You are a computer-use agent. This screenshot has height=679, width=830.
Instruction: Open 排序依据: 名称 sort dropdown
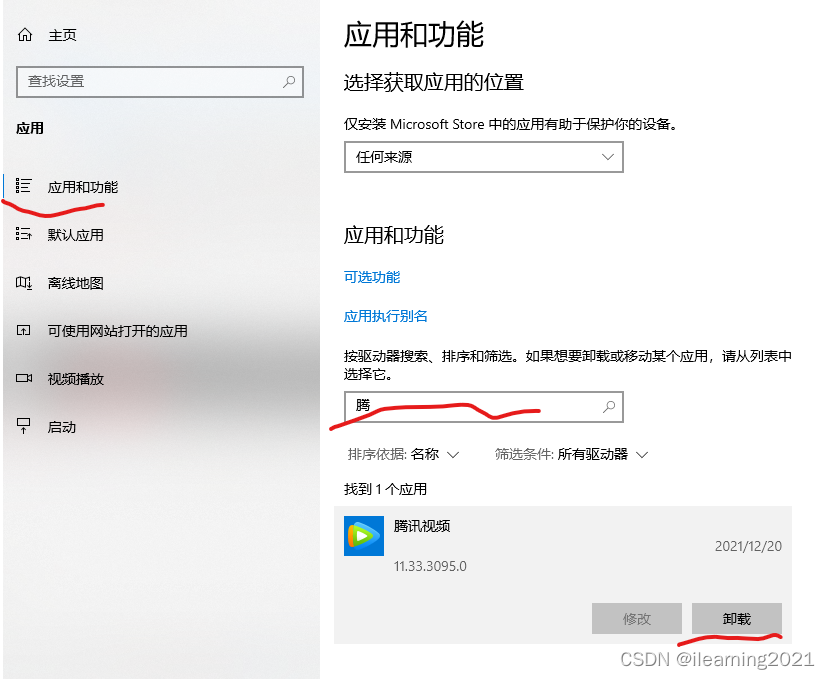(x=403, y=455)
